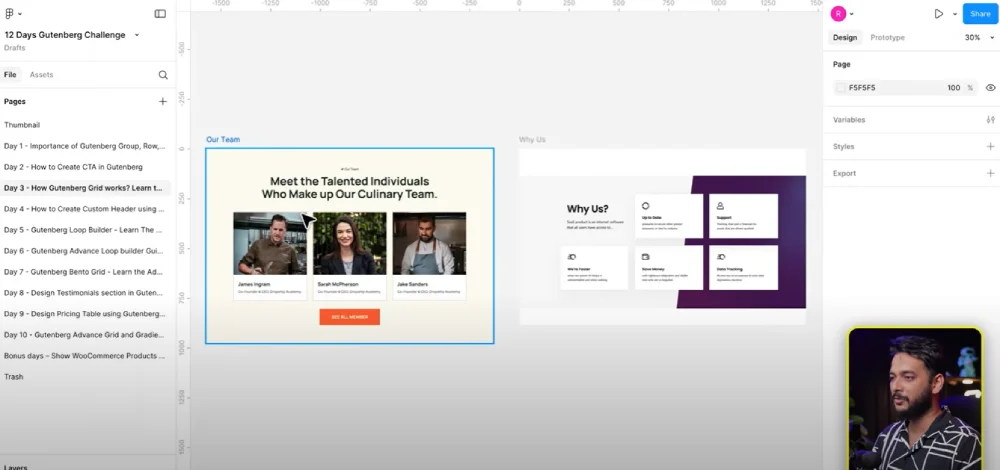Select James Ingram team photo
Image resolution: width=1000 pixels, height=470 pixels.
point(270,244)
